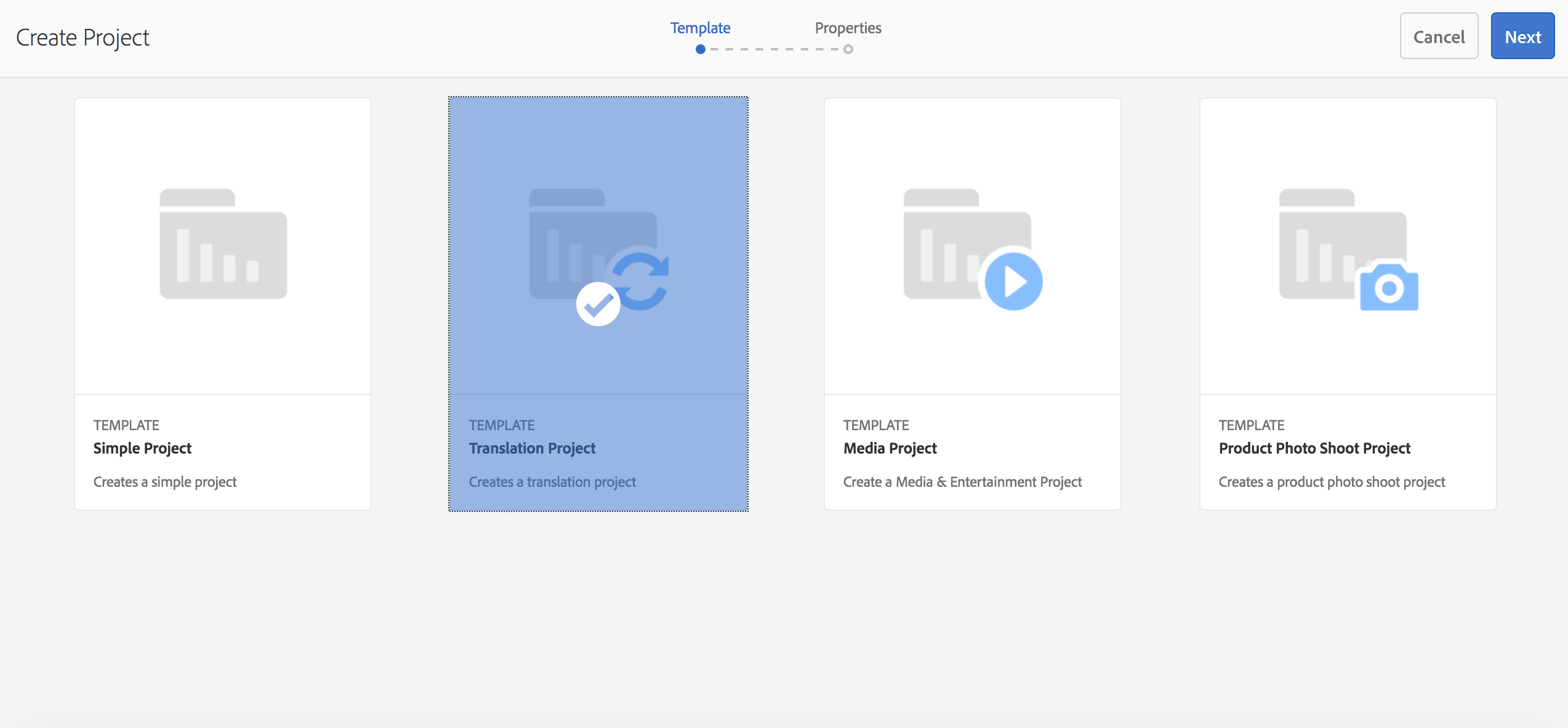Go to the Properties wizard step
1568x728 pixels.
(x=848, y=28)
